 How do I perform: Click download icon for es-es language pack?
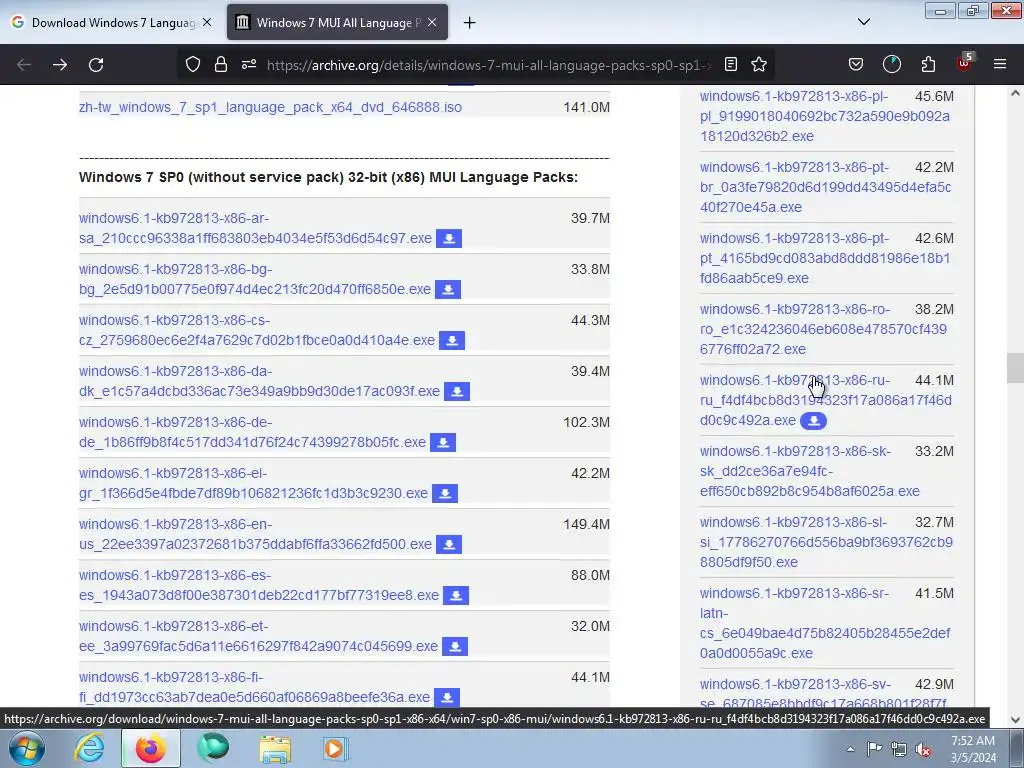coord(456,595)
